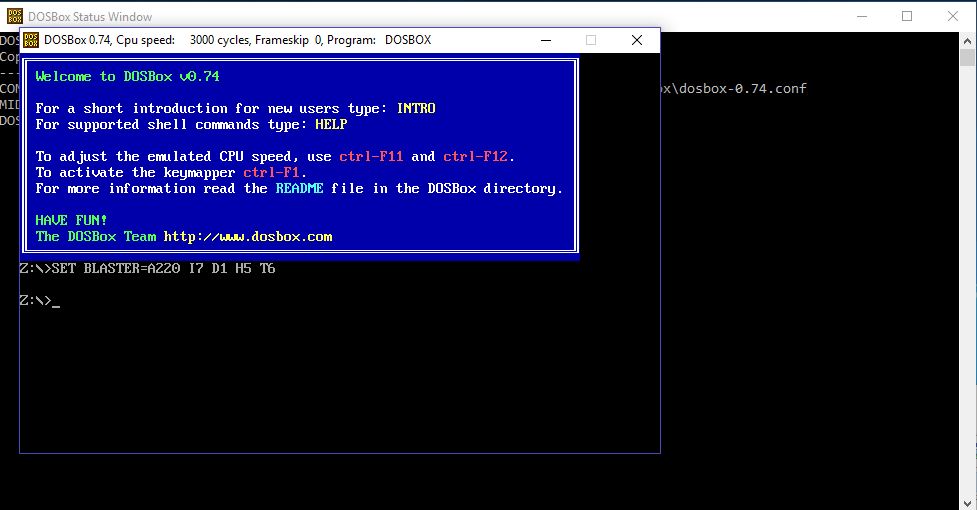Click the Z:\> command prompt cursor line
The image size is (977, 510).
(40, 301)
